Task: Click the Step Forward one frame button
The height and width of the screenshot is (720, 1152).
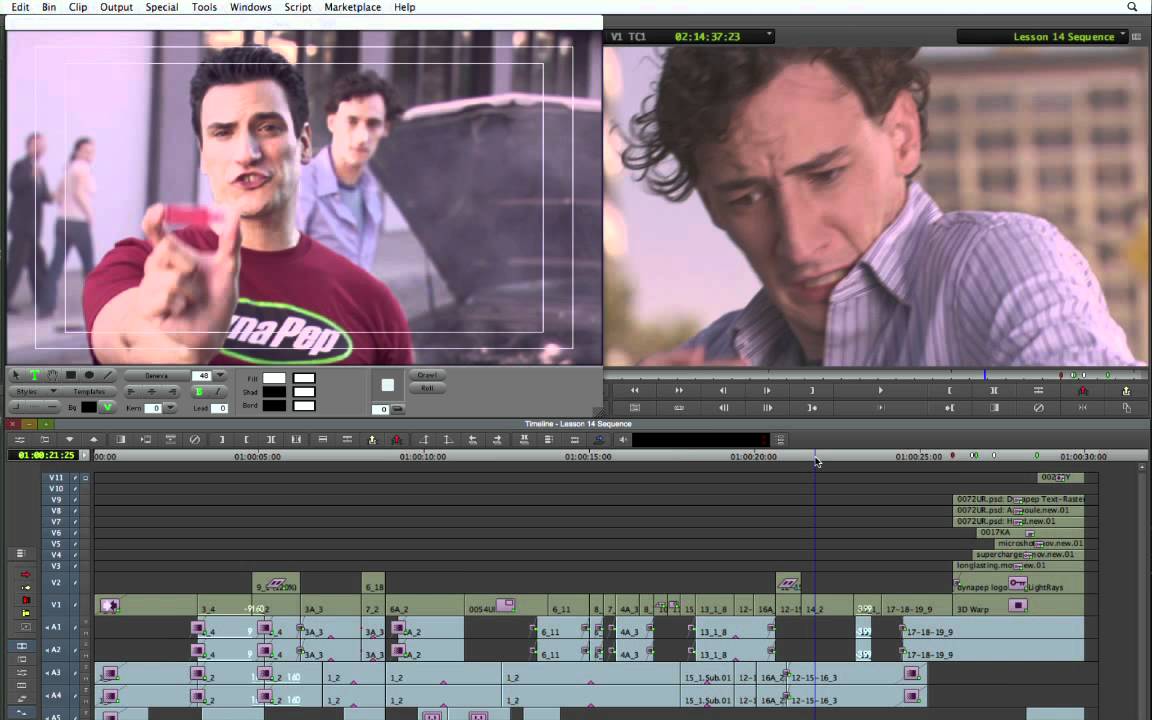Action: pyautogui.click(x=767, y=390)
